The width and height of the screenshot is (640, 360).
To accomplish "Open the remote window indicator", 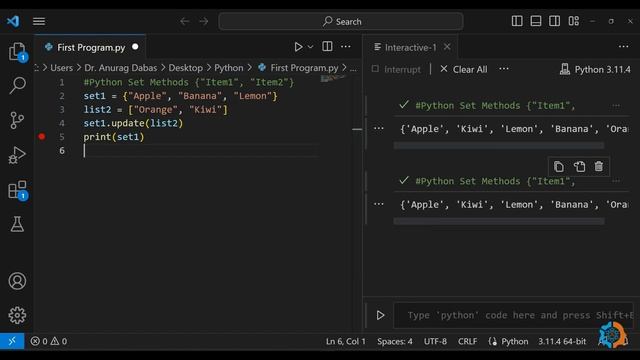I will tap(12, 341).
